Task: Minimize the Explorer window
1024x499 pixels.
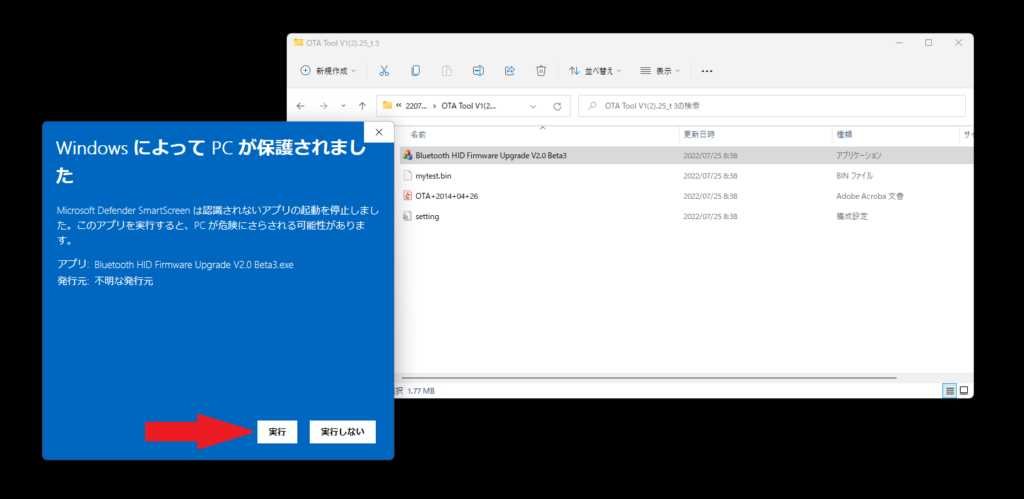Action: (x=898, y=42)
